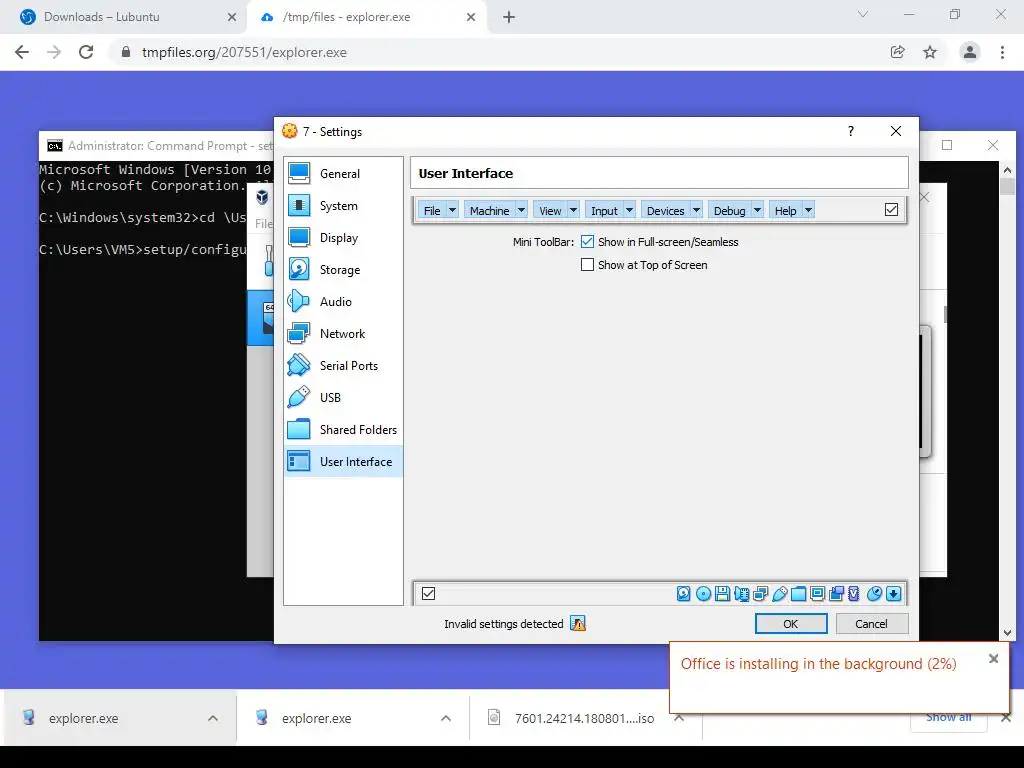Click the invalid settings warning icon
The height and width of the screenshot is (768, 1024).
coord(578,624)
